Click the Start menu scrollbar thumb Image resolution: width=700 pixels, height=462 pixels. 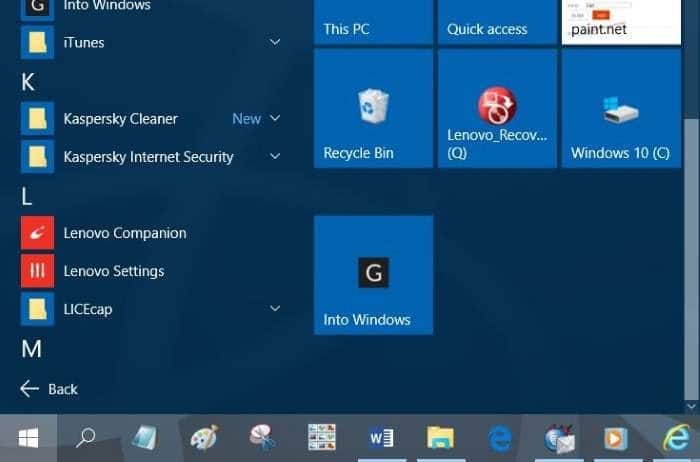pyautogui.click(x=692, y=260)
